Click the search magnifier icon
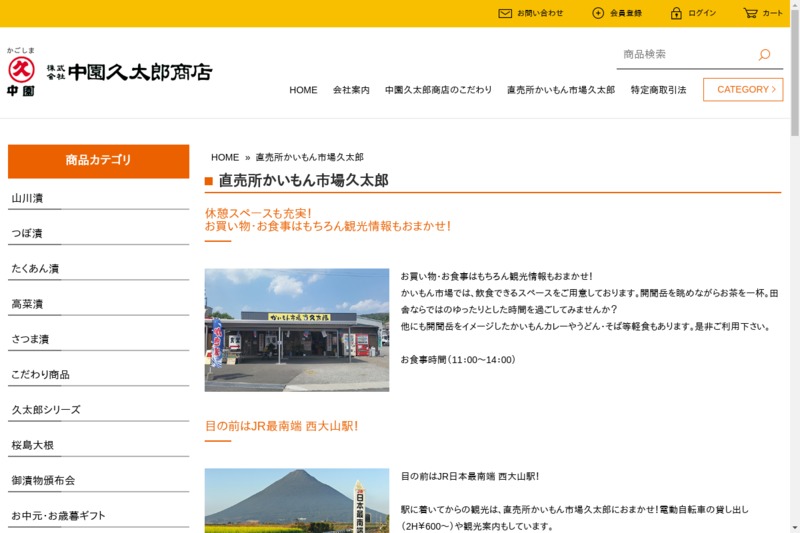The height and width of the screenshot is (533, 800). (x=764, y=55)
